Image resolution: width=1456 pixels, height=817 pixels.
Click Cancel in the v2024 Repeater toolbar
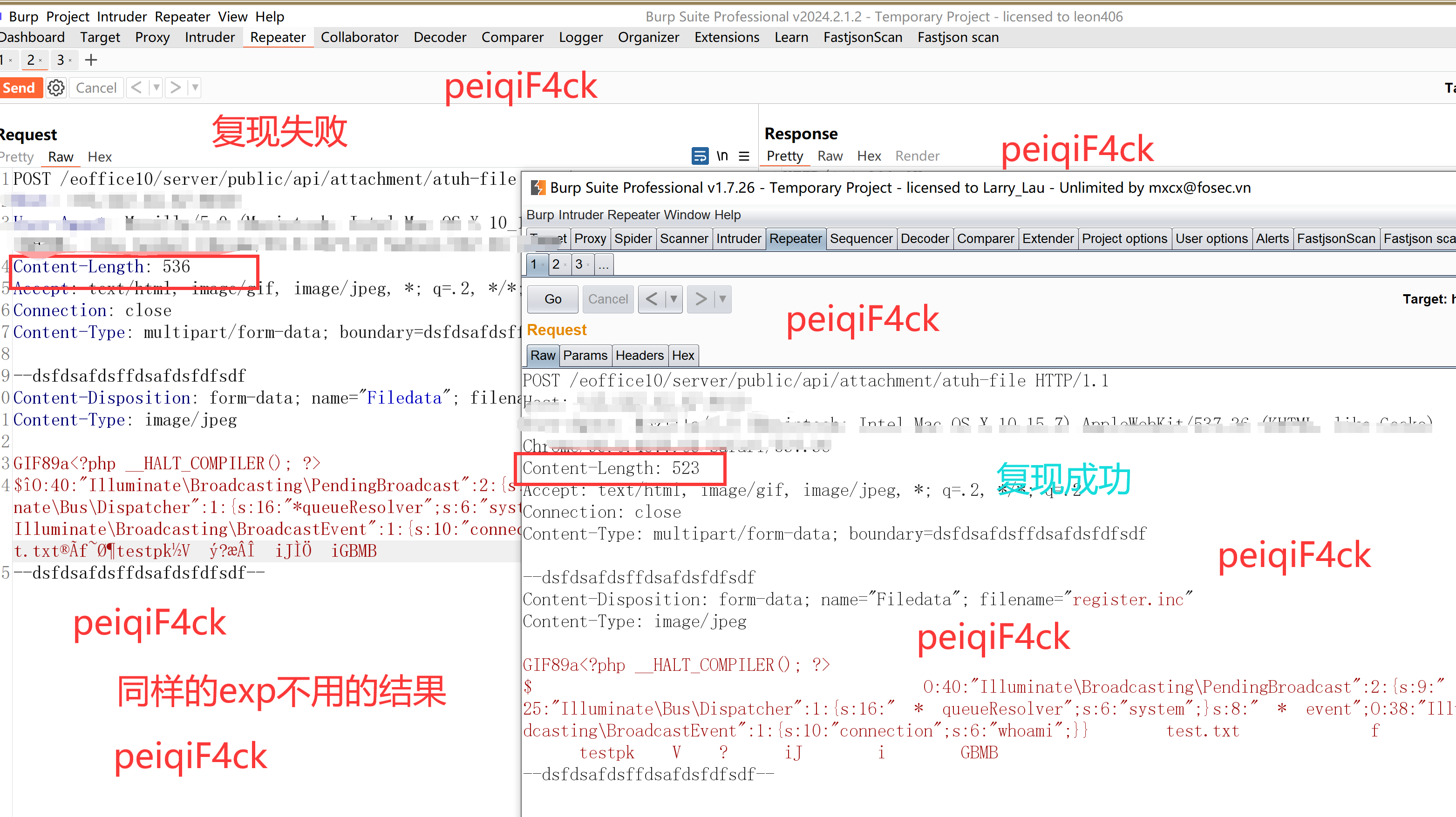[96, 88]
